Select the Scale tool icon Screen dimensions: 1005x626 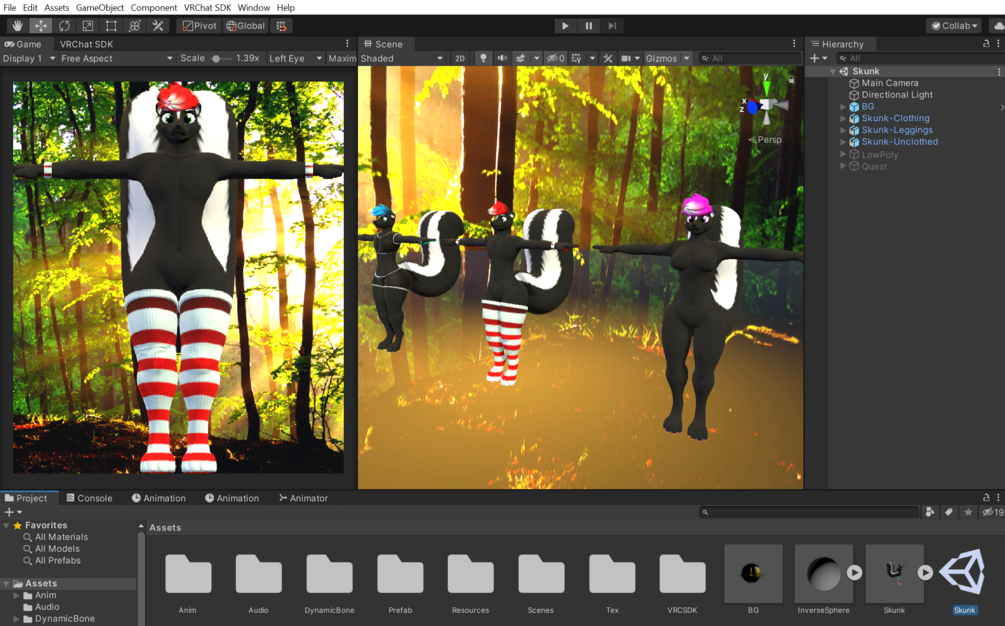point(87,26)
